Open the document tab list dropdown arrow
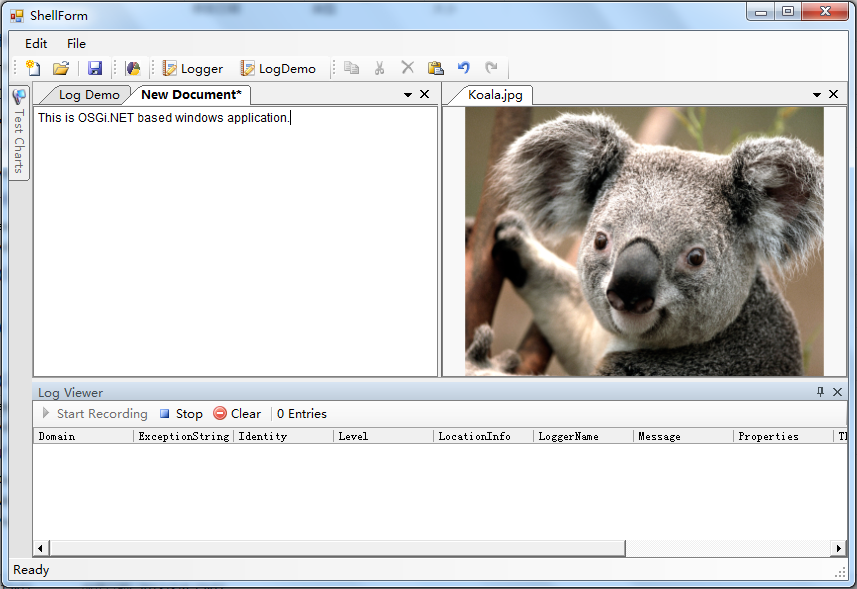This screenshot has height=589, width=857. point(407,93)
